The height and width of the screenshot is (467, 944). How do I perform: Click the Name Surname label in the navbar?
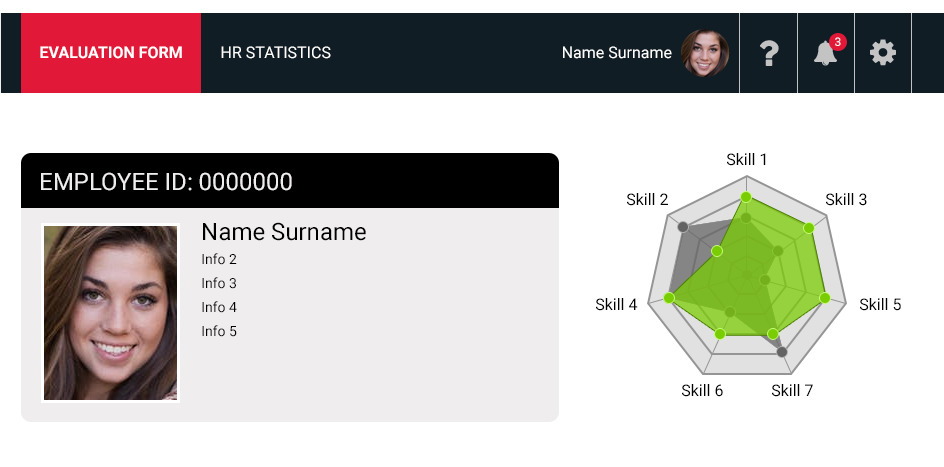coord(616,53)
